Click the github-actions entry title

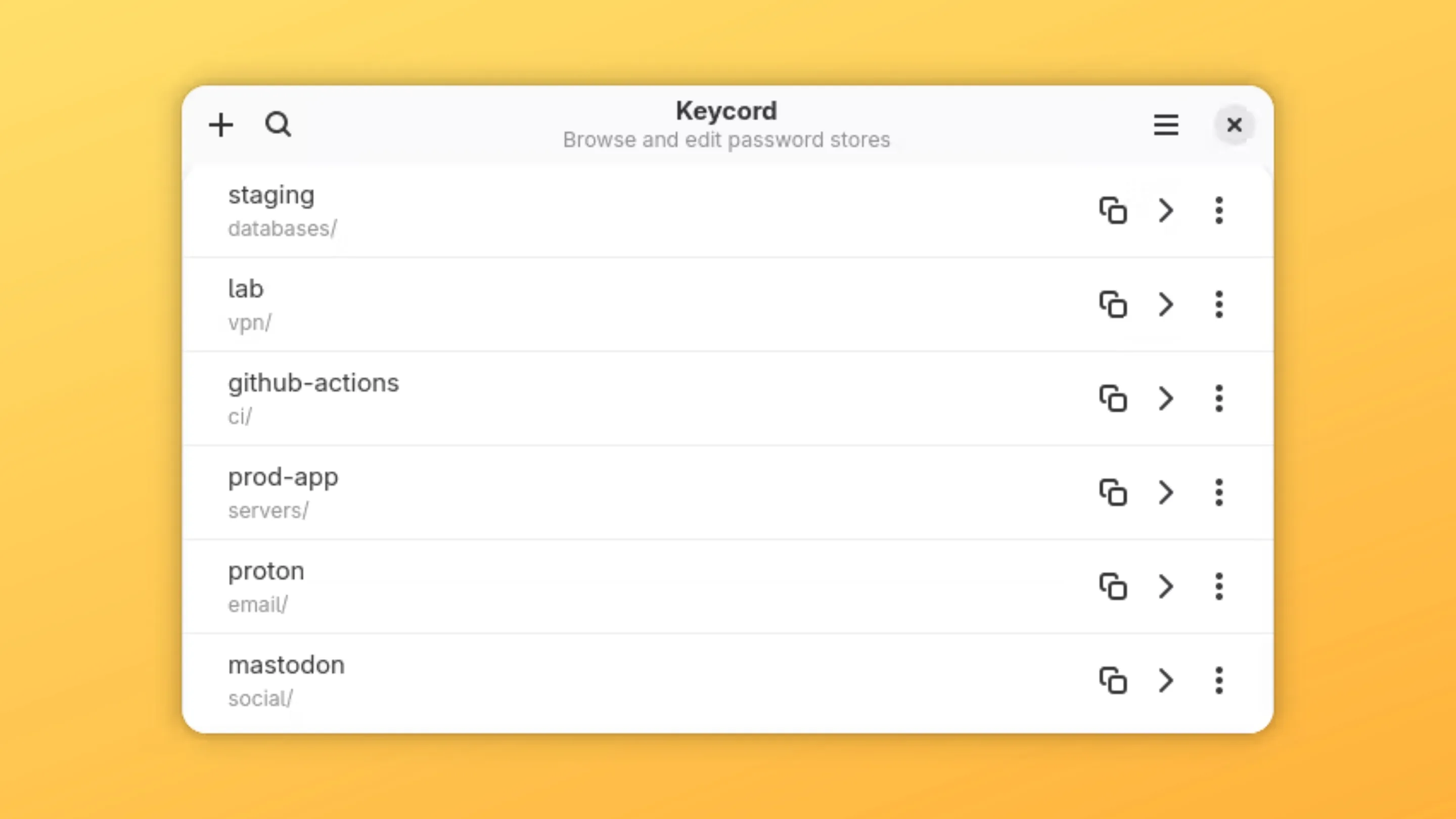313,383
